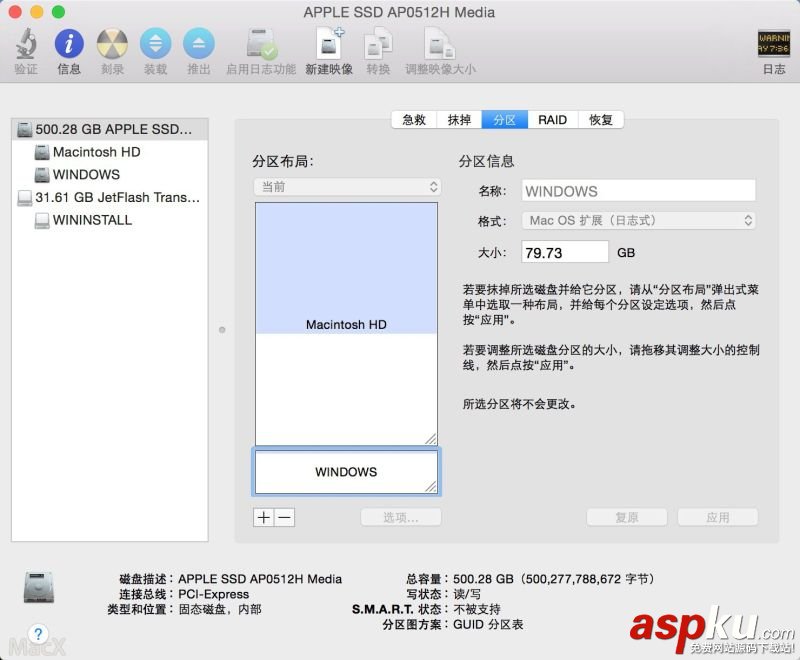Click the PCI-Express connection bus text
800x660 pixels.
click(x=214, y=594)
